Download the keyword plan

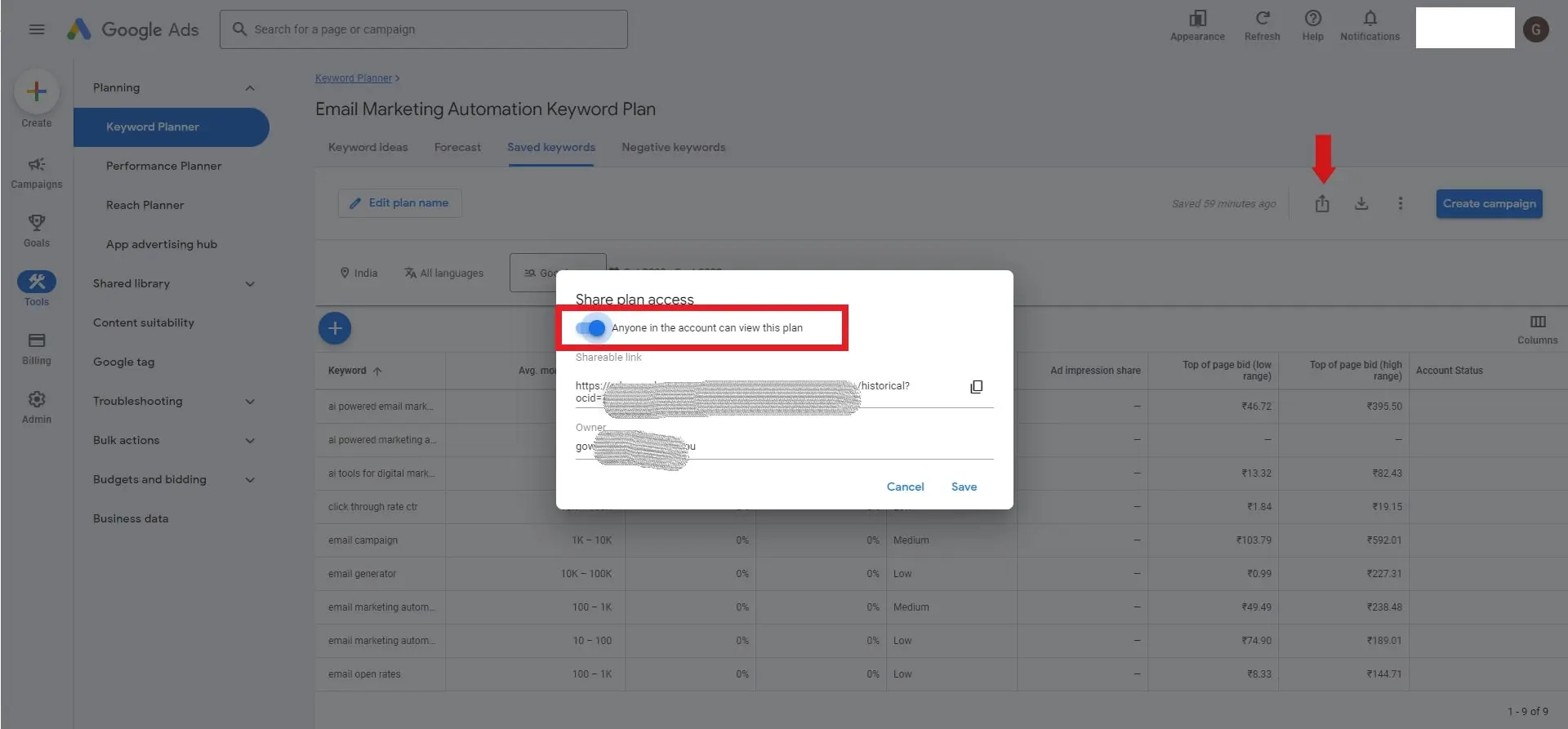point(1361,204)
